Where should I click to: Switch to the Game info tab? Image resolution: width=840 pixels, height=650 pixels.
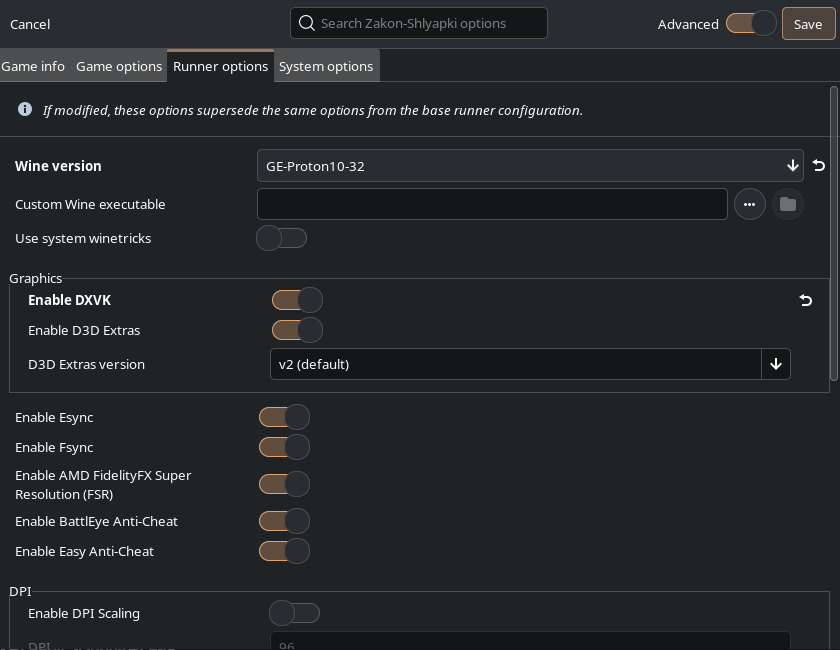tap(33, 66)
